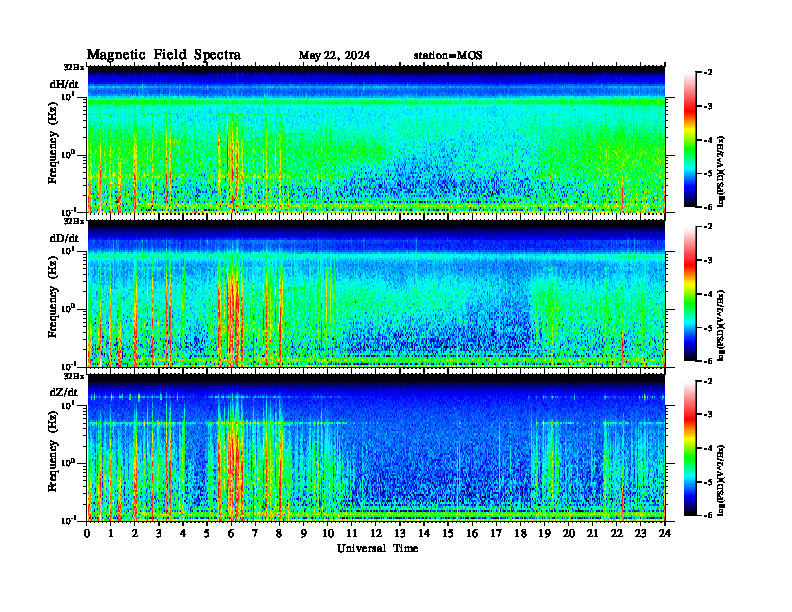Click the "-6" value on the dH/dt color bar

[x=708, y=207]
